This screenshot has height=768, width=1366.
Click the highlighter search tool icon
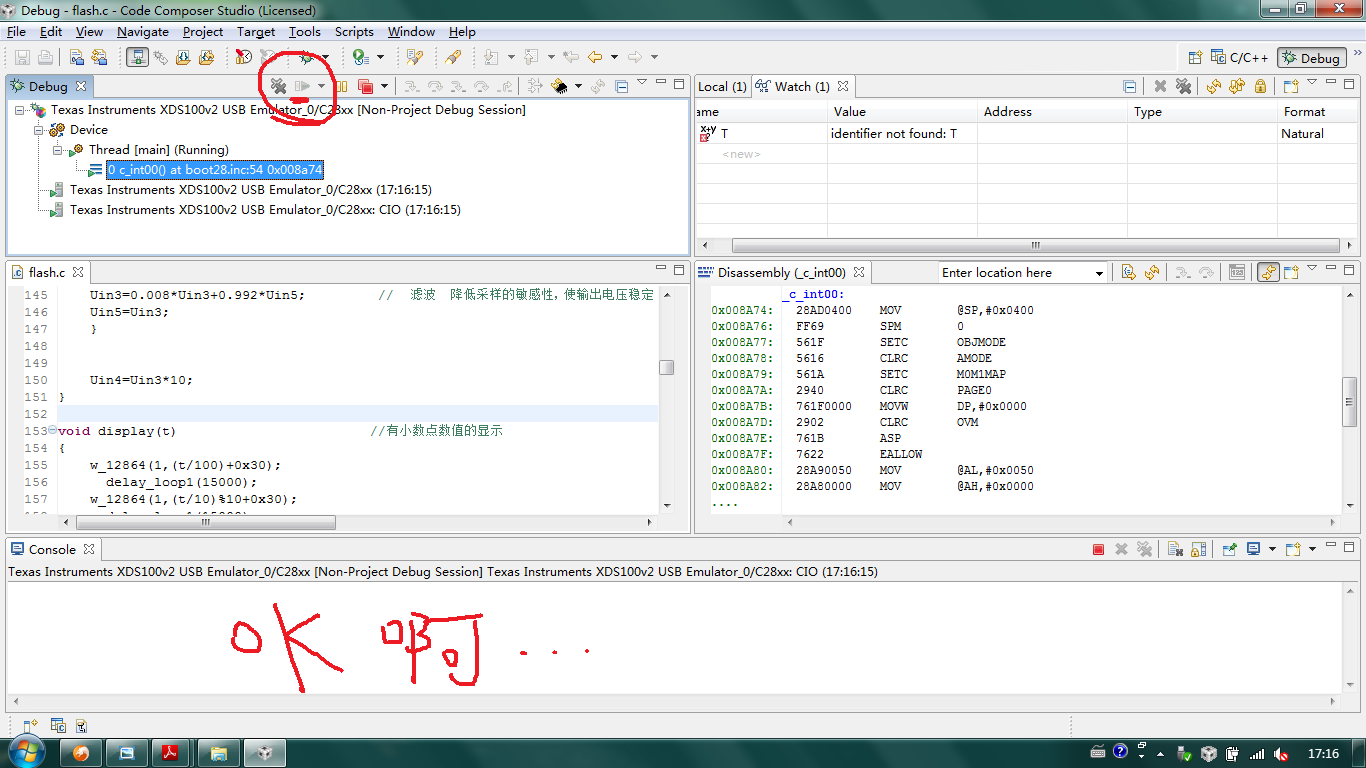(x=453, y=58)
